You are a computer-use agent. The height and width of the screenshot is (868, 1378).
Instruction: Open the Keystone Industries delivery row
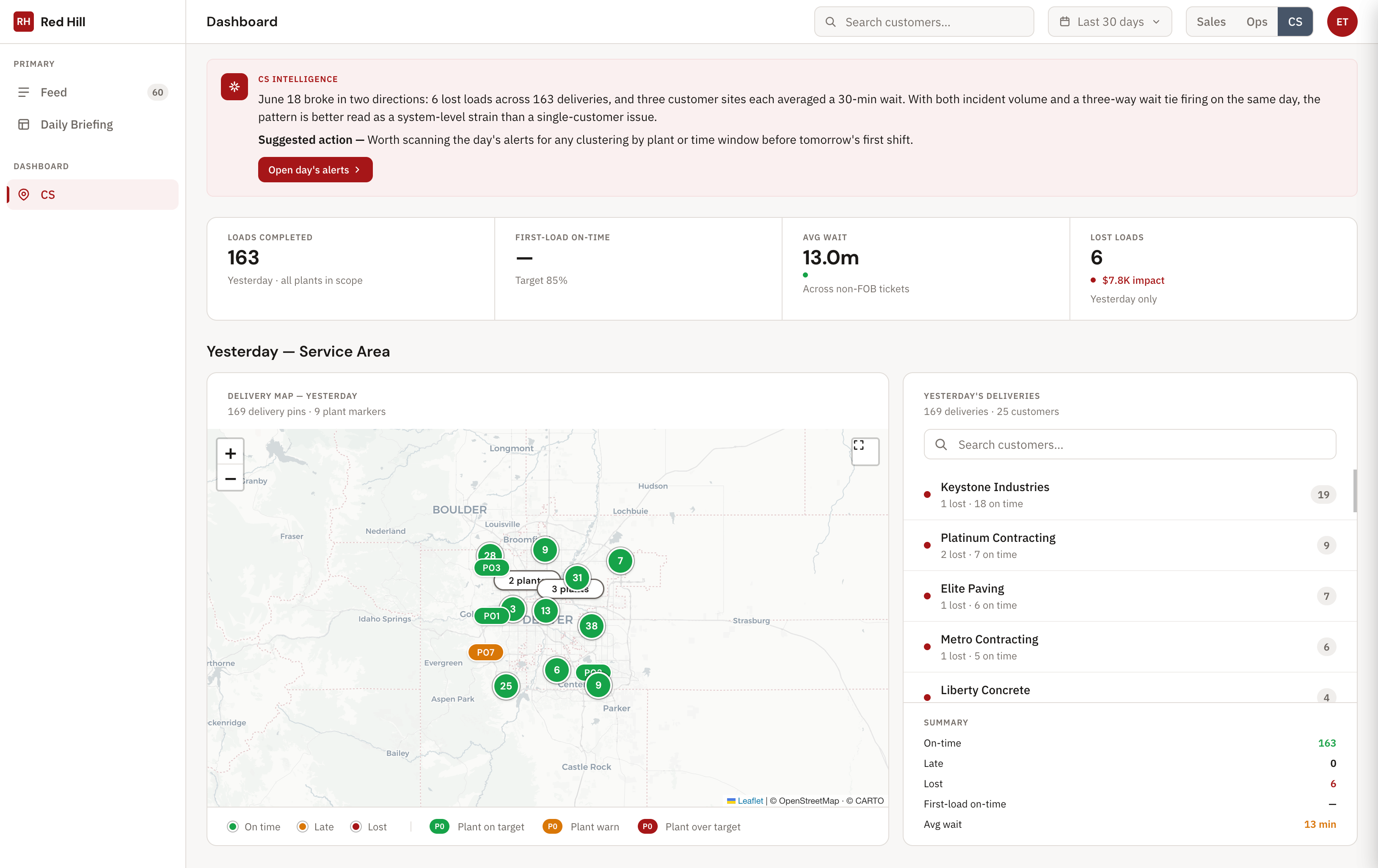[1130, 494]
